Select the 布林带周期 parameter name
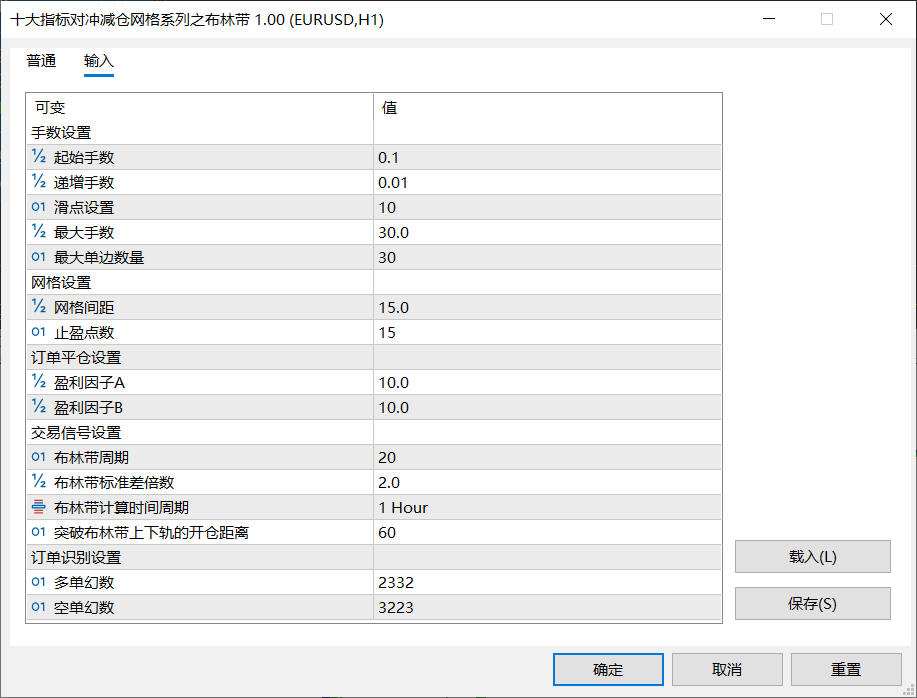Image resolution: width=917 pixels, height=698 pixels. [x=91, y=458]
